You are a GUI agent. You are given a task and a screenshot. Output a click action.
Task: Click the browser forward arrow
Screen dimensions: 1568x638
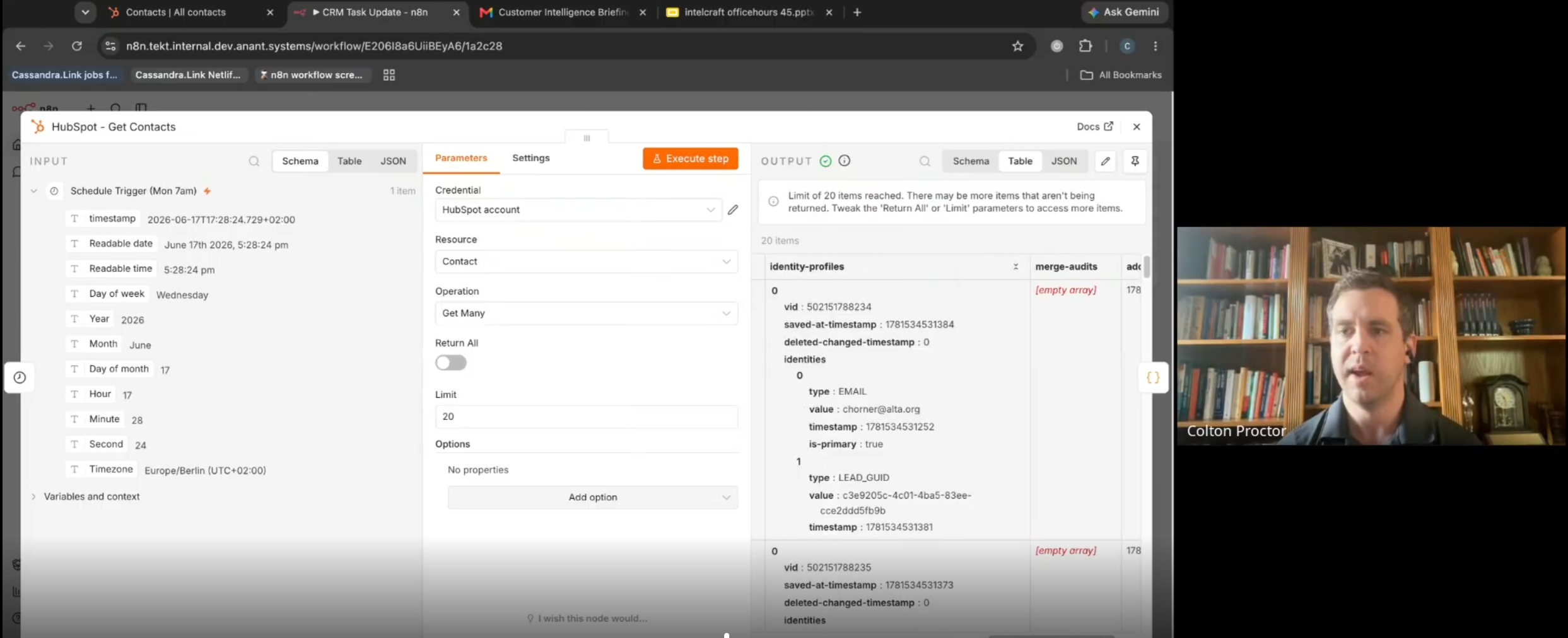[49, 46]
